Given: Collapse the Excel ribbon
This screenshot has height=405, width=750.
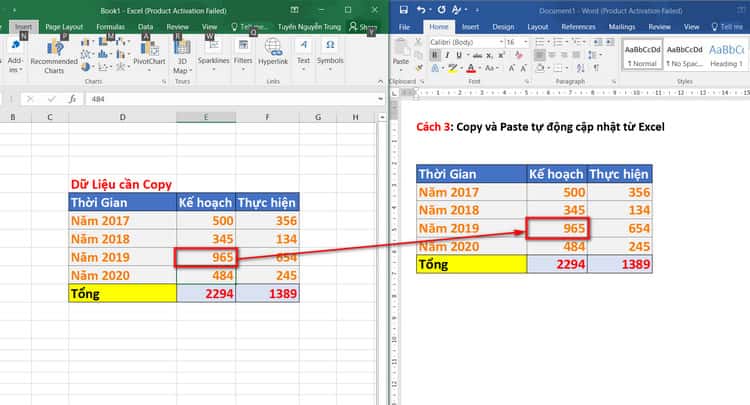Looking at the screenshot, I should [380, 82].
